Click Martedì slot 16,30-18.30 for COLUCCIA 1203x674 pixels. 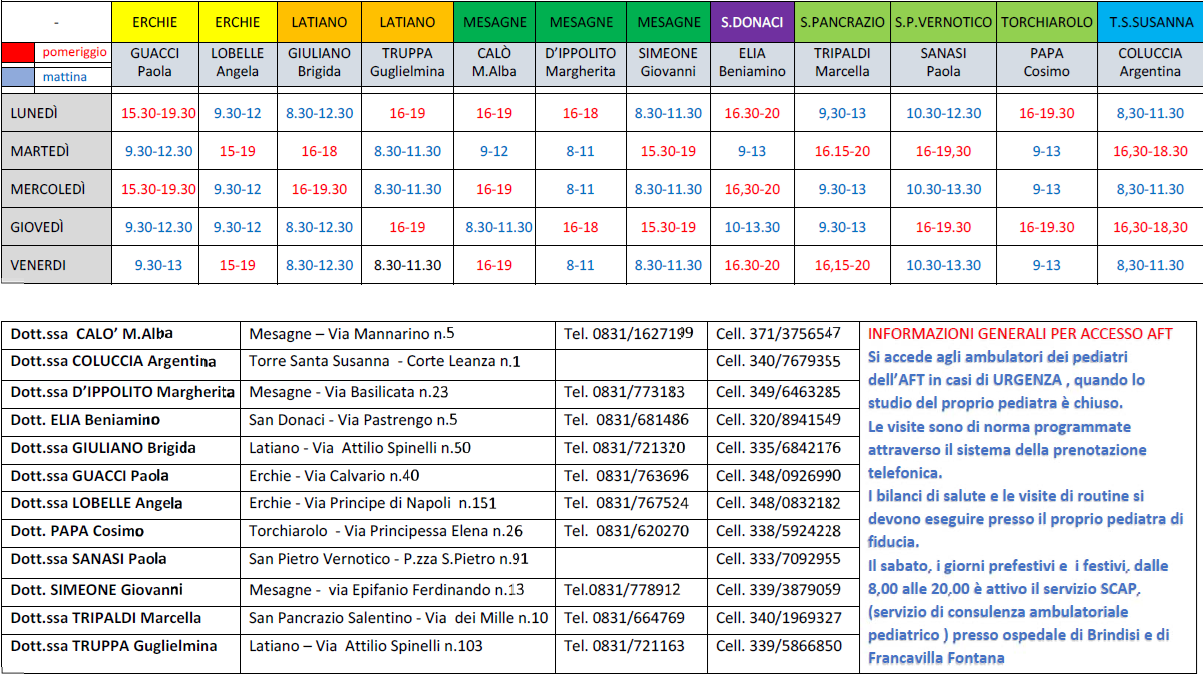[x=1150, y=151]
